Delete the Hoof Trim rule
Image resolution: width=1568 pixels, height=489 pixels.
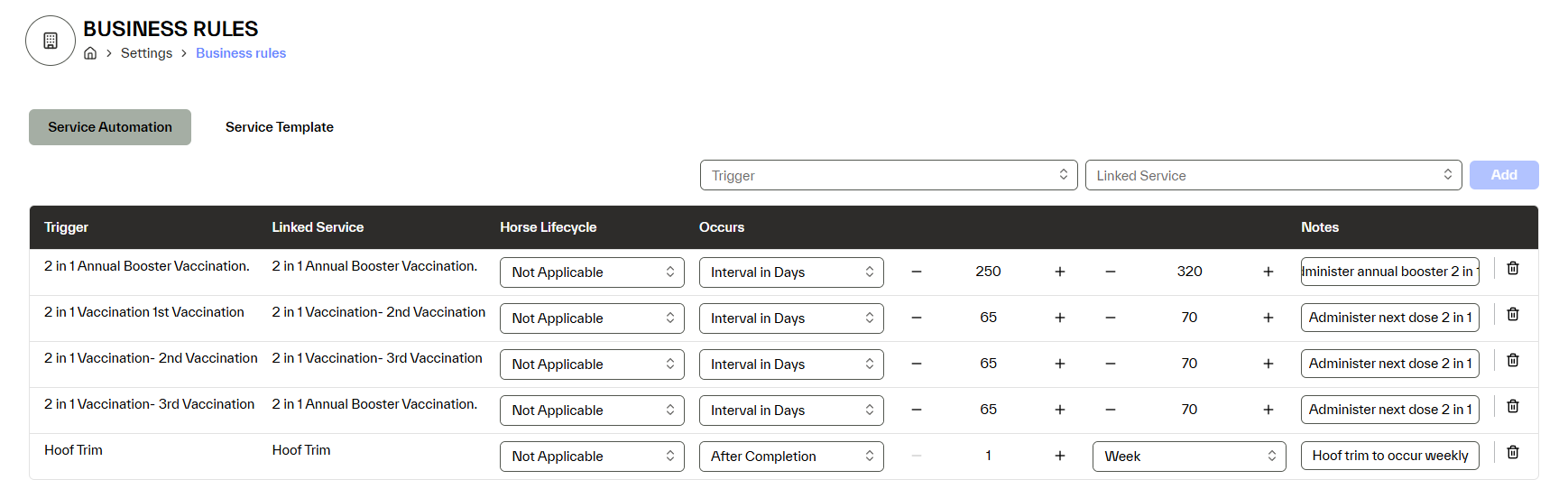[1513, 453]
